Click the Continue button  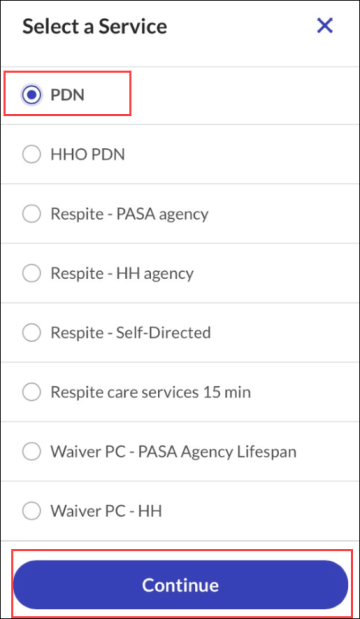pos(180,585)
